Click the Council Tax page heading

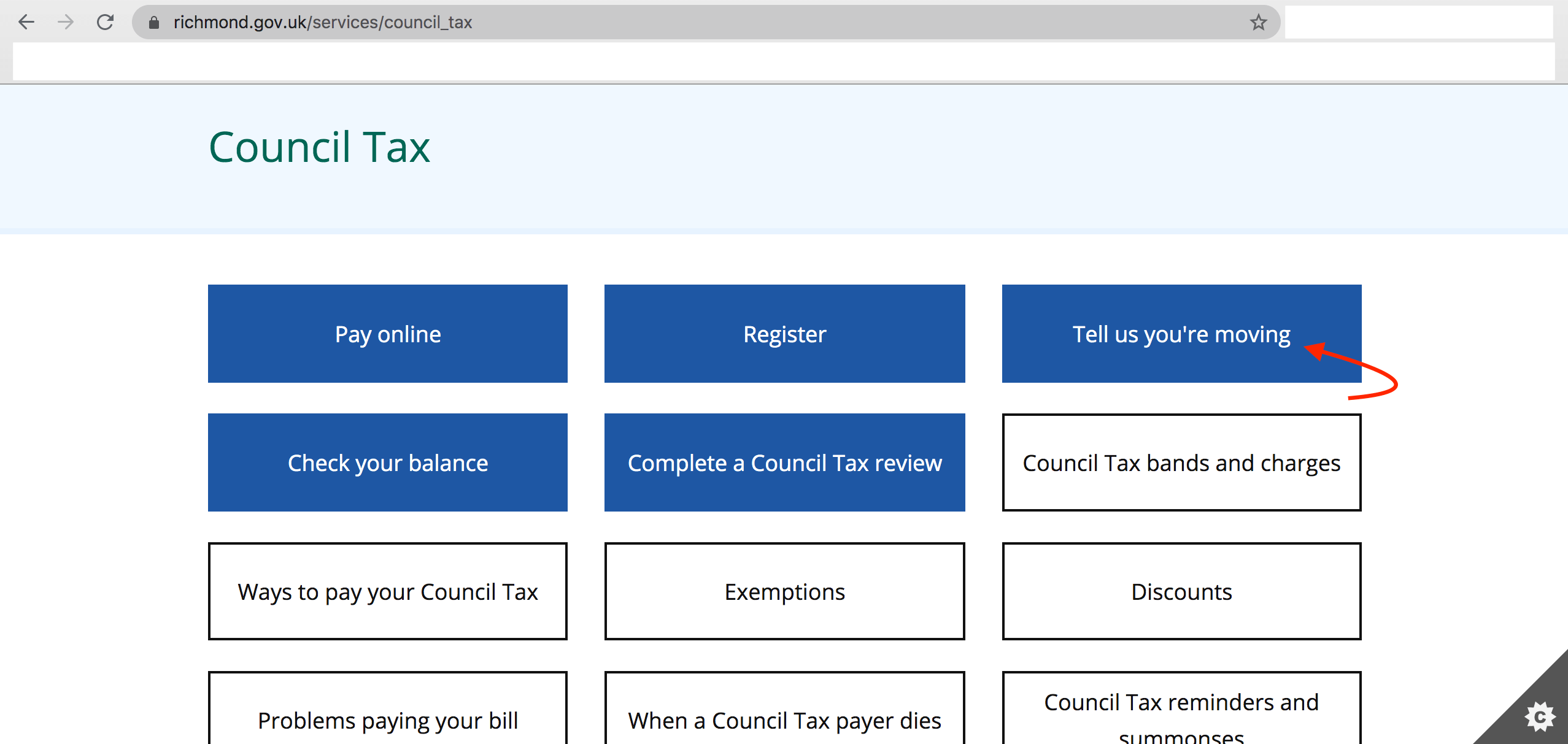point(319,147)
